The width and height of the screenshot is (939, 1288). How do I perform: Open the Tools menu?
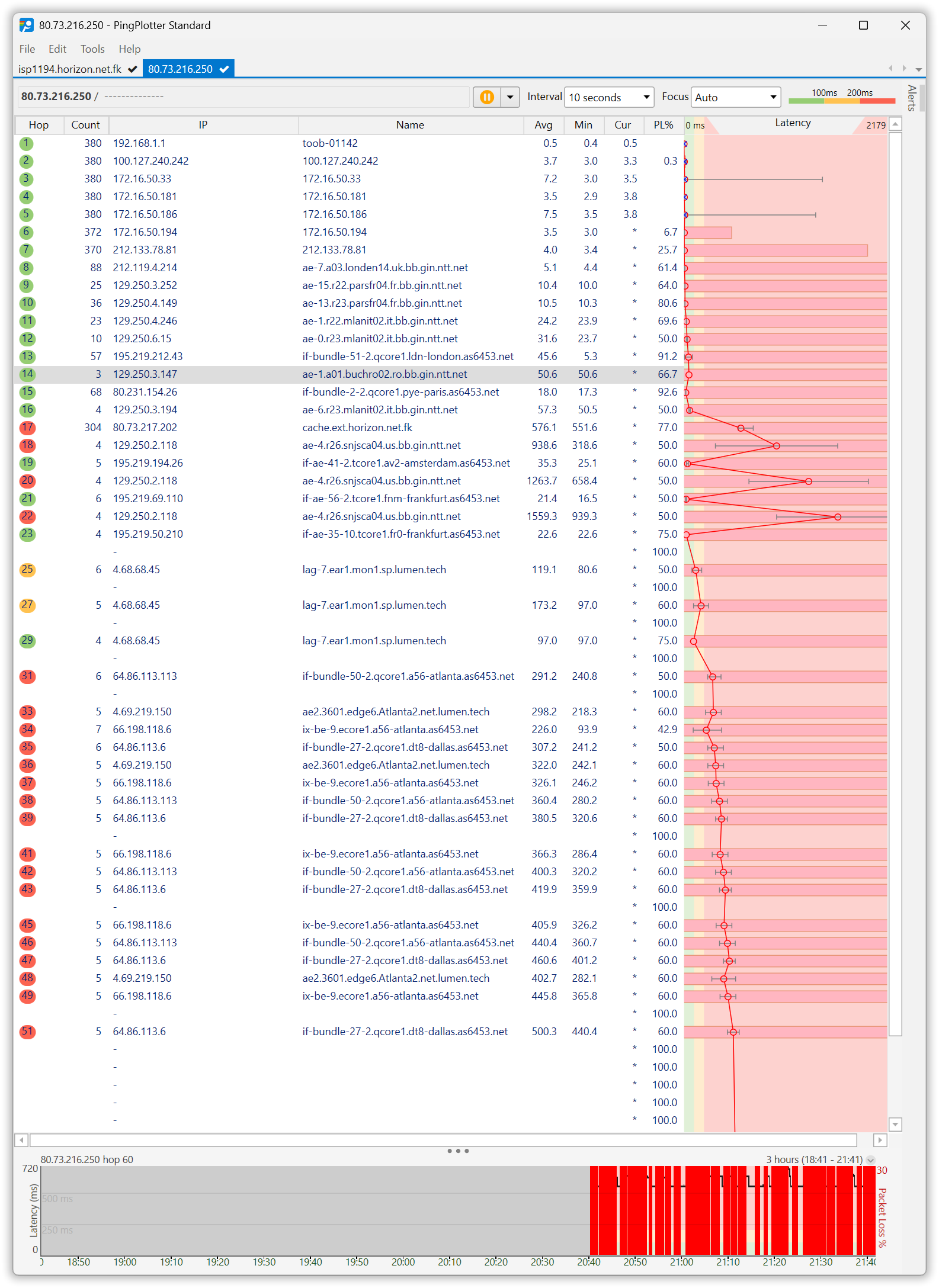[92, 49]
